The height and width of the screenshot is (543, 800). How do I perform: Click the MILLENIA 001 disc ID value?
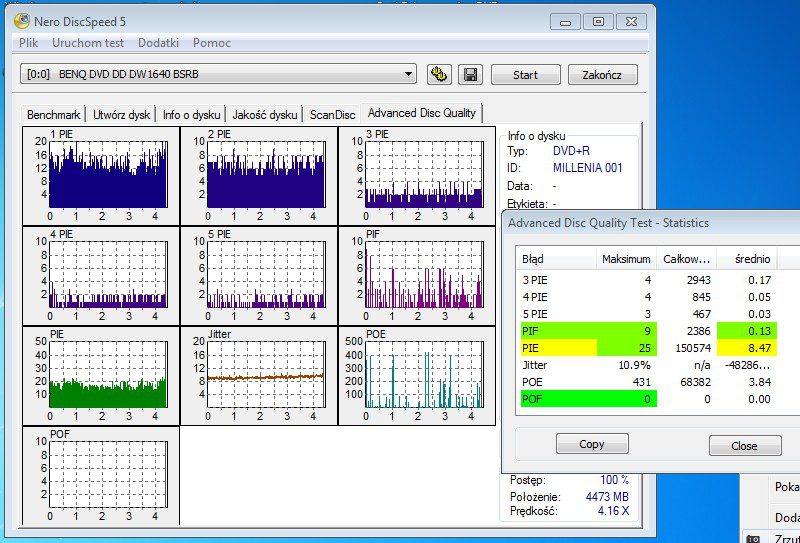point(587,168)
